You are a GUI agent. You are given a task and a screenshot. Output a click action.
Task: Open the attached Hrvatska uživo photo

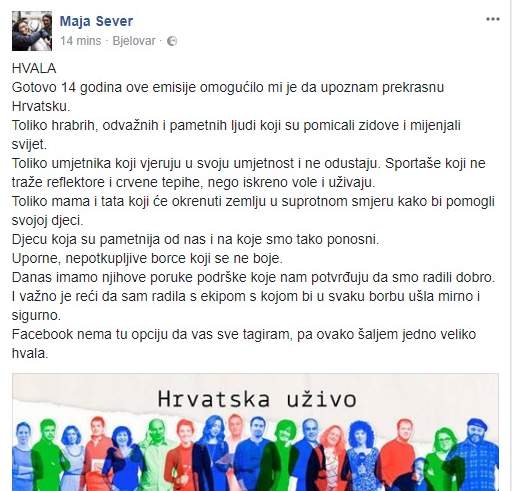click(x=255, y=432)
